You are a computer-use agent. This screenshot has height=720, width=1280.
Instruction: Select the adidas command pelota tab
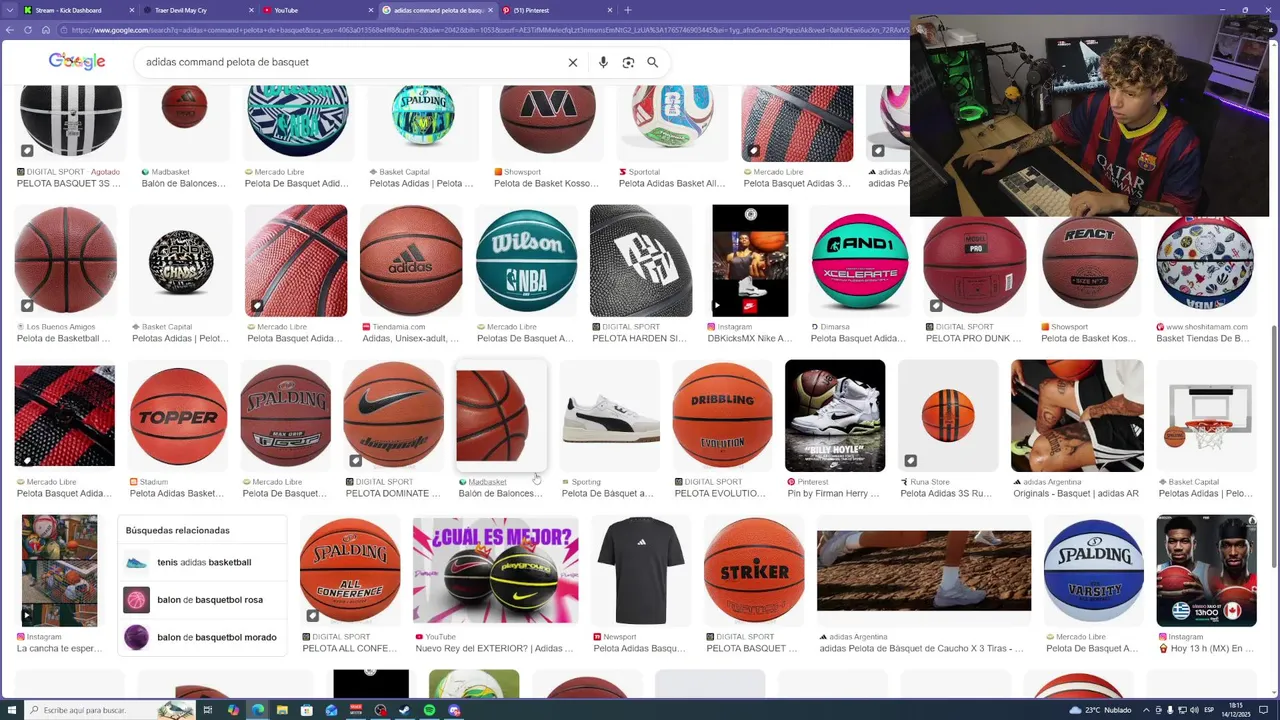pyautogui.click(x=437, y=10)
